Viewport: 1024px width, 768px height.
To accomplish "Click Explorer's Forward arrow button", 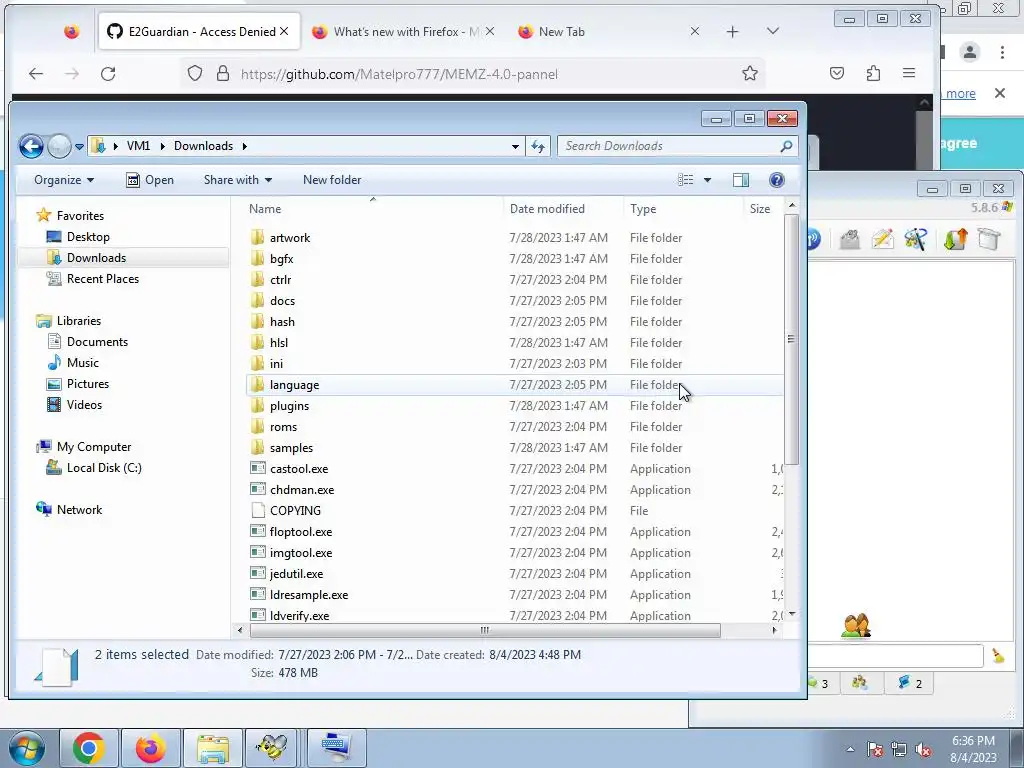I will coord(59,146).
